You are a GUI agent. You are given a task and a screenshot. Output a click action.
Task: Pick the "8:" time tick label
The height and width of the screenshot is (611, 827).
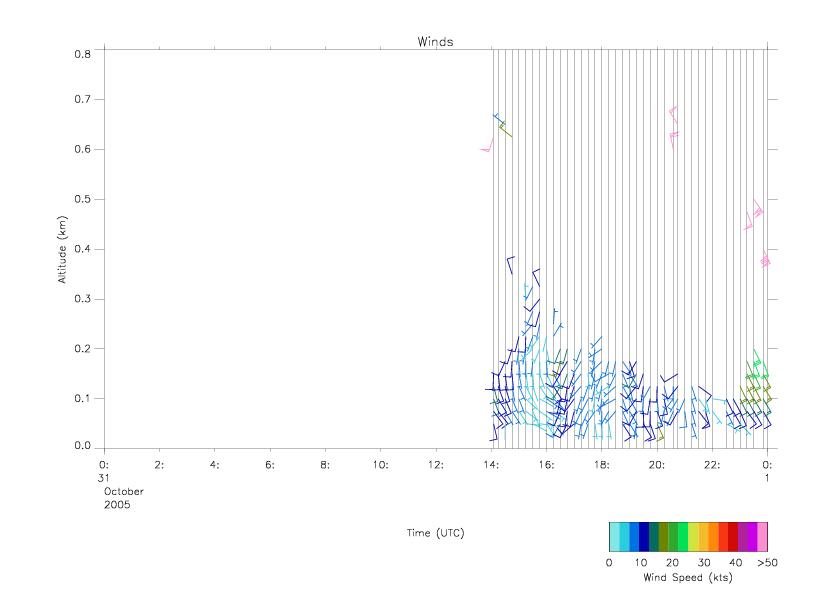point(325,465)
